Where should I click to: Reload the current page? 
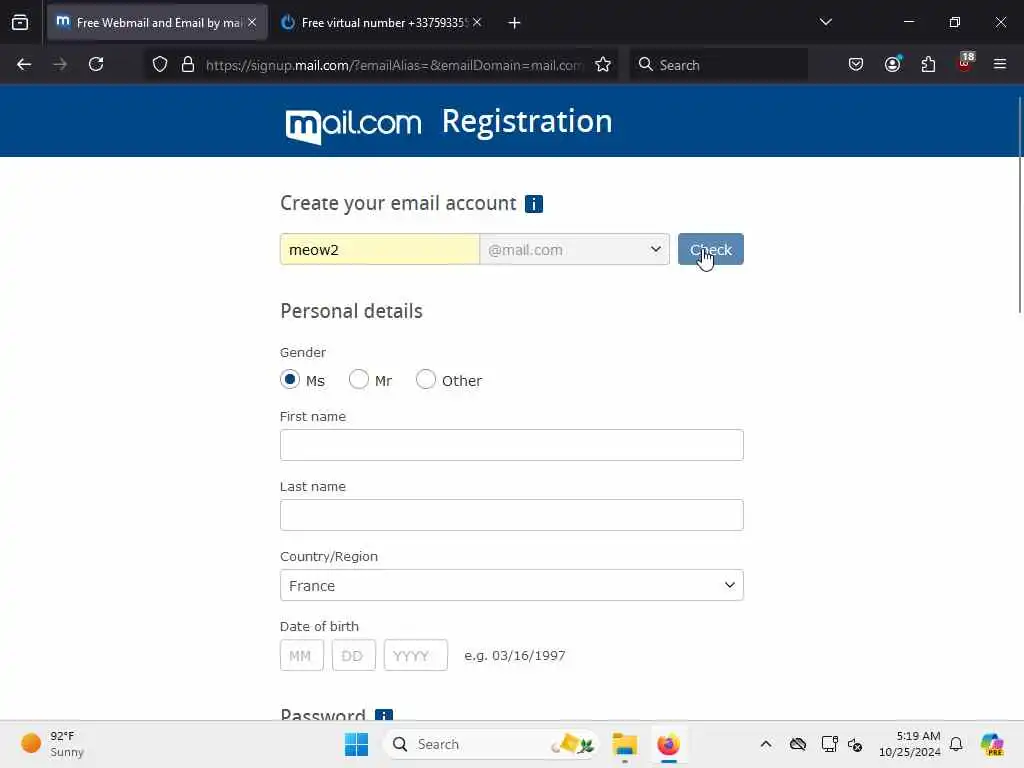pyautogui.click(x=96, y=64)
